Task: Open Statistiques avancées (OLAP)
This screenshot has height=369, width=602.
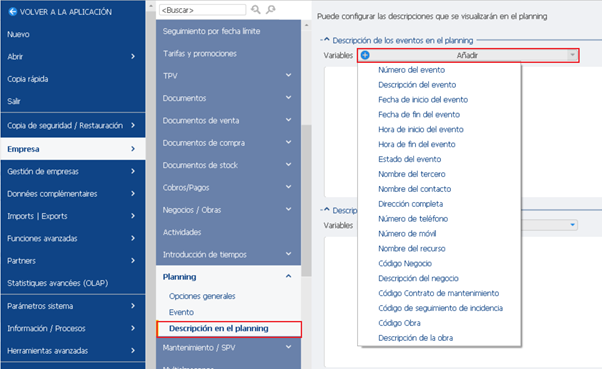Action: pos(73,283)
